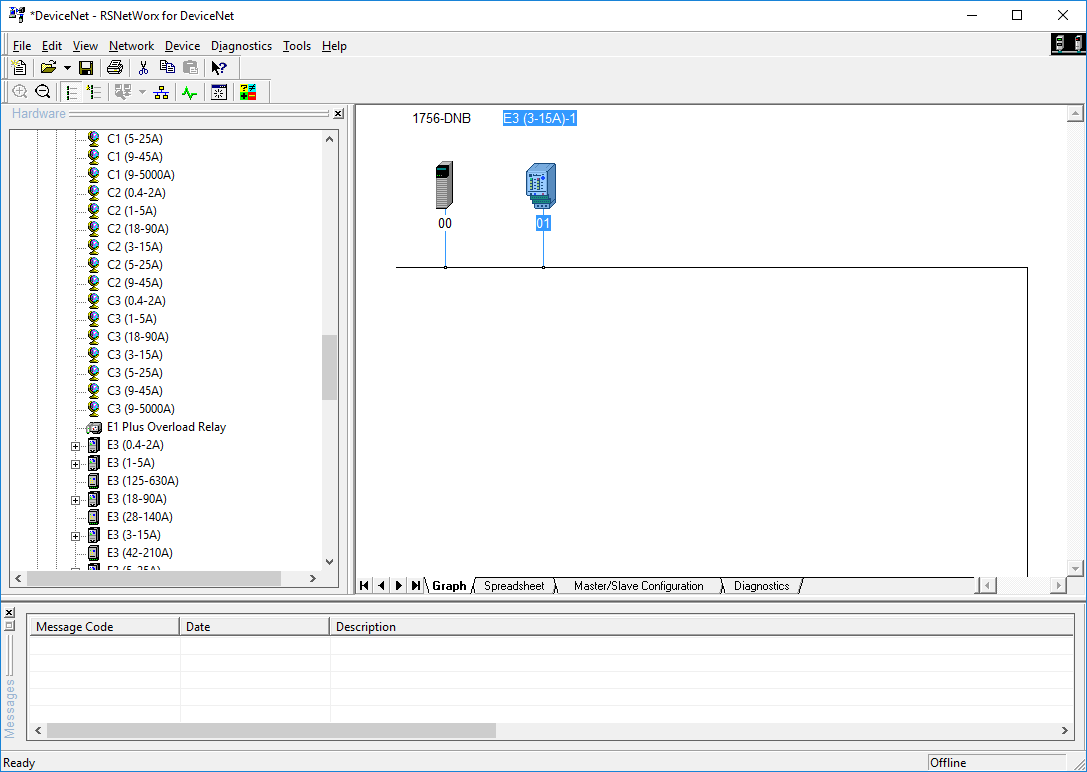Click hardware tree vertical scrollbar thumb
Viewport: 1087px width, 772px height.
[x=329, y=367]
